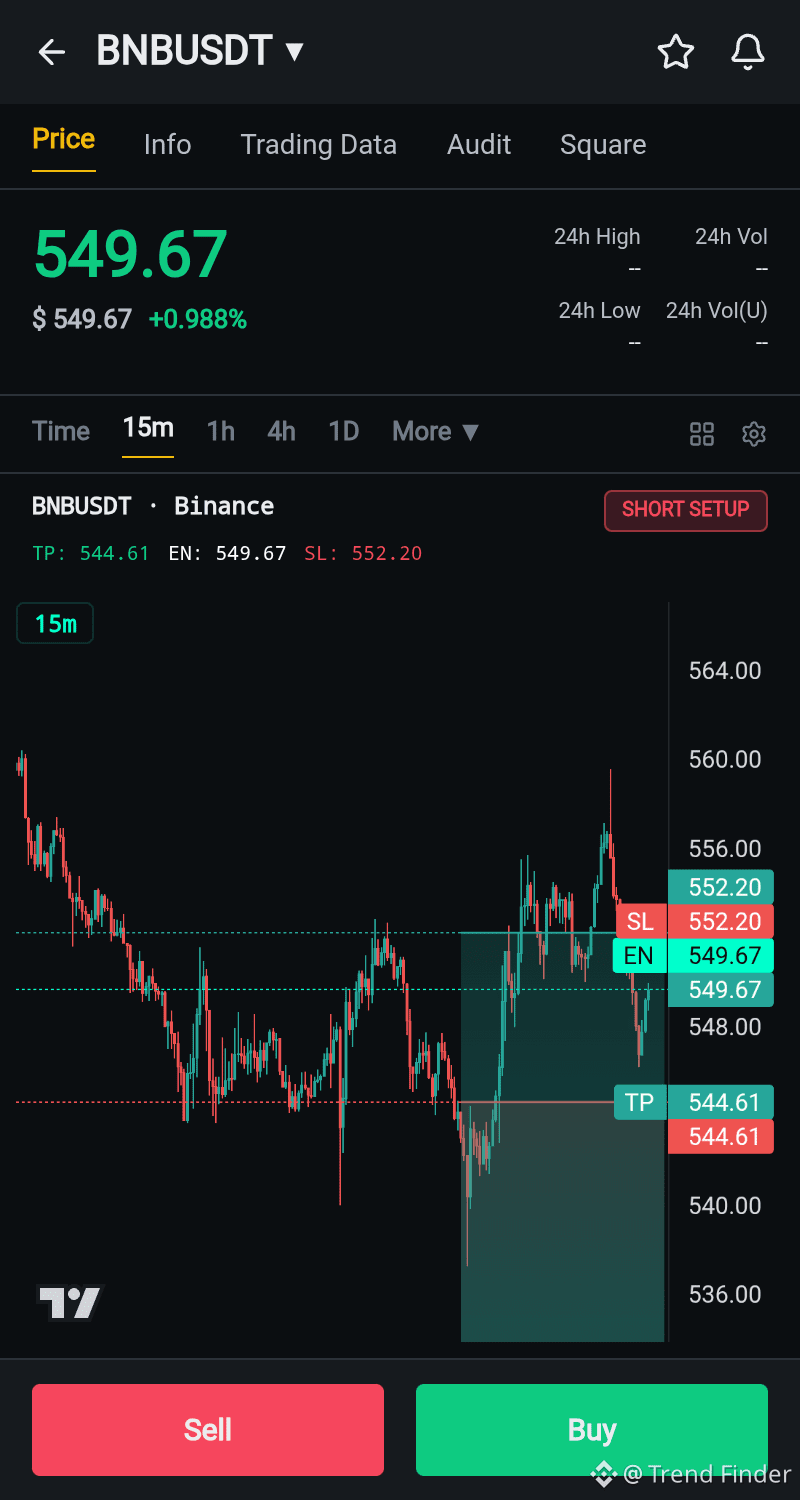800x1500 pixels.
Task: Go back using the arrow icon
Action: pos(51,52)
